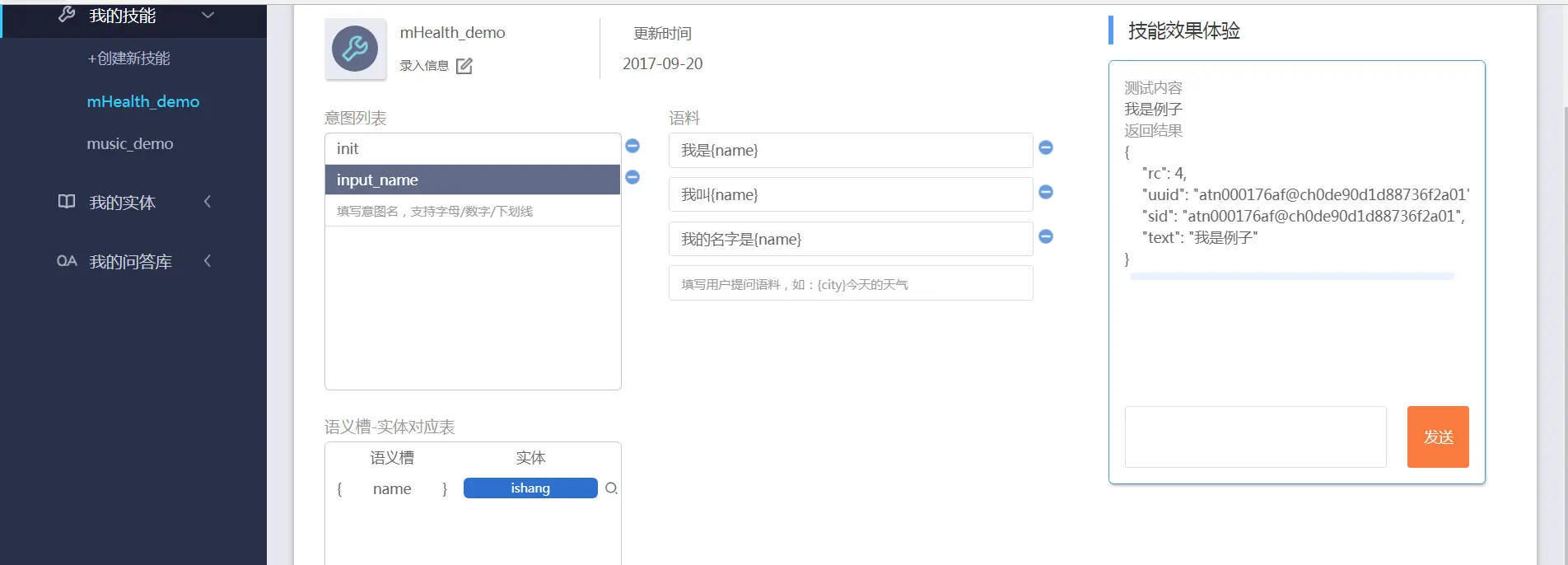Select the input_name intent
Image resolution: width=1568 pixels, height=565 pixels.
pyautogui.click(x=473, y=180)
